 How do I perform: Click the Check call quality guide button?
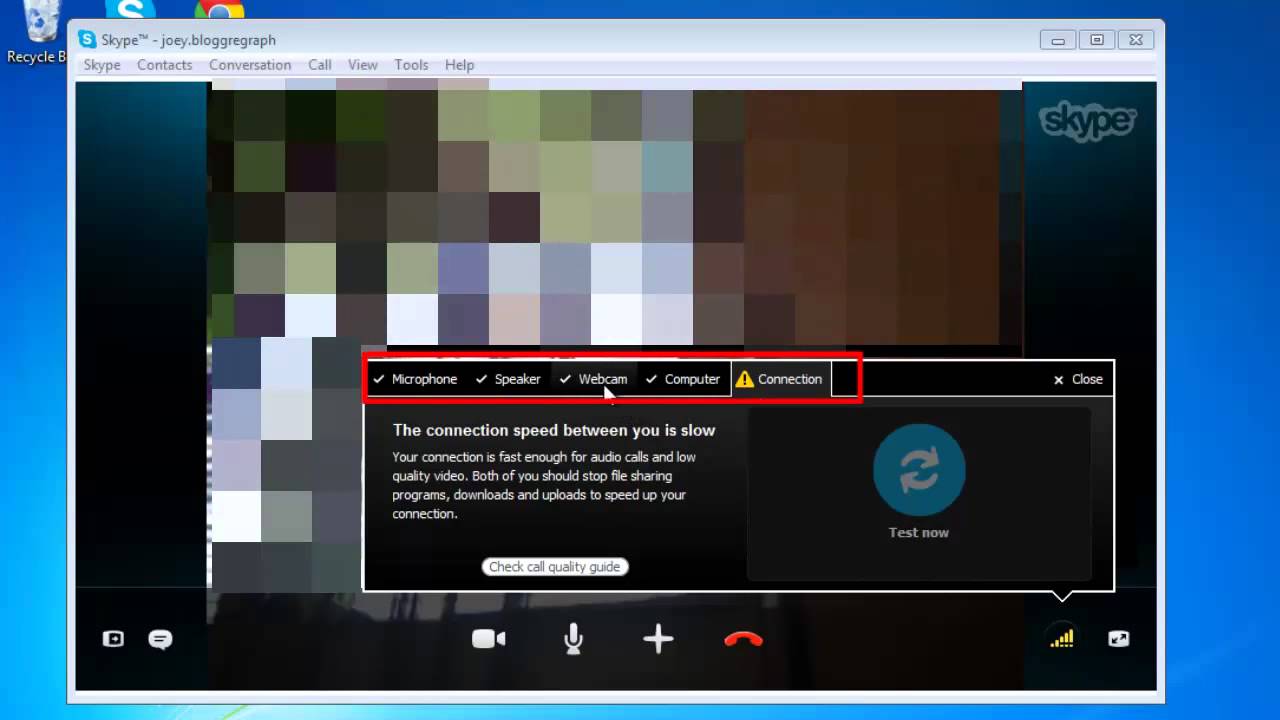[x=555, y=567]
